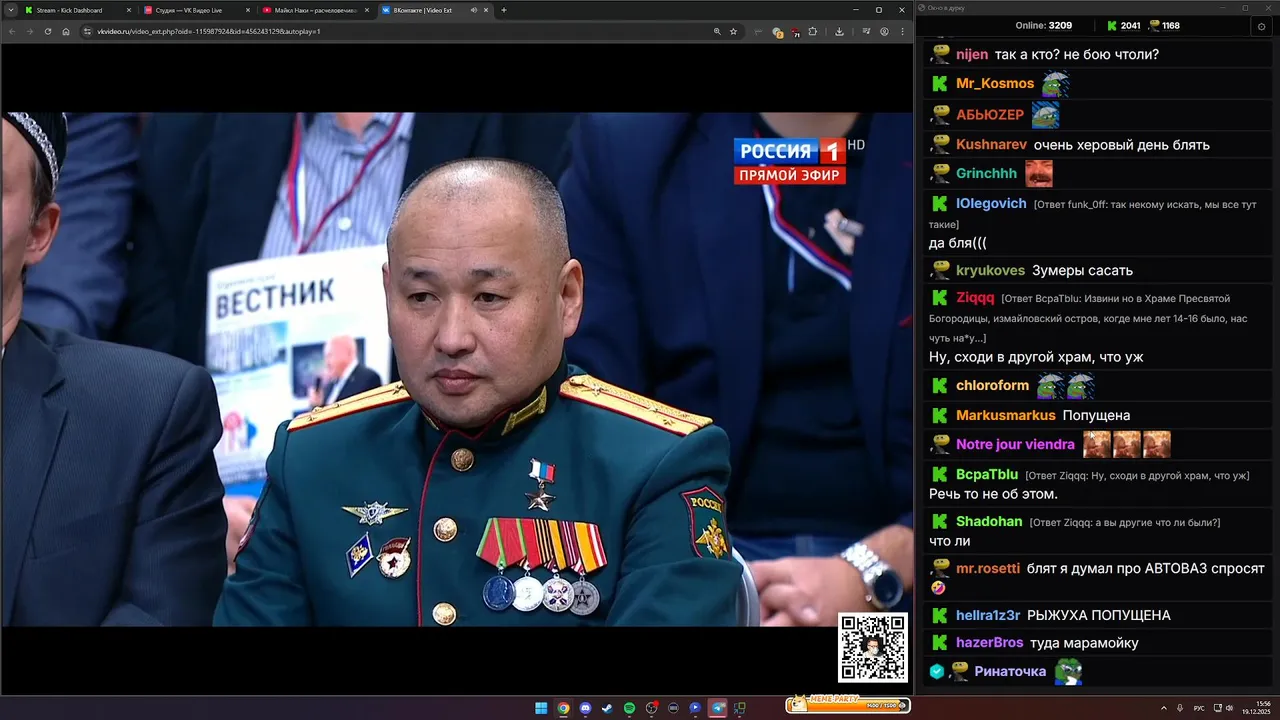Screen dimensions: 1280x720
Task: Open the tab search dropdown arrow
Action: [9, 10]
